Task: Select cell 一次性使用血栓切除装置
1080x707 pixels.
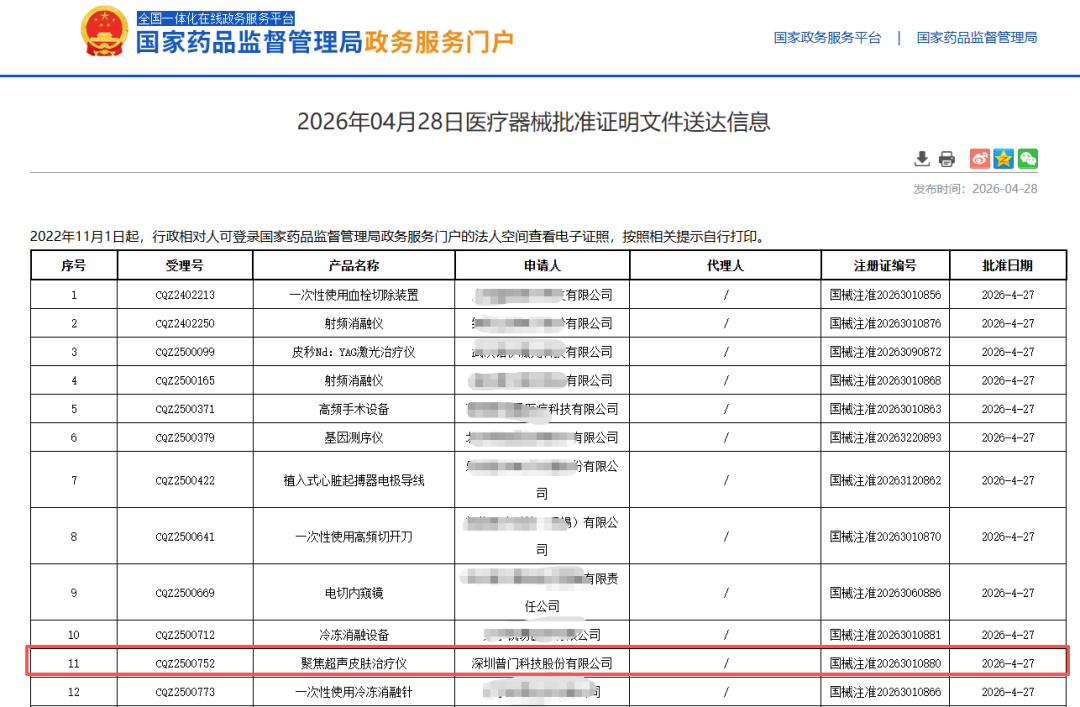Action: click(x=354, y=295)
